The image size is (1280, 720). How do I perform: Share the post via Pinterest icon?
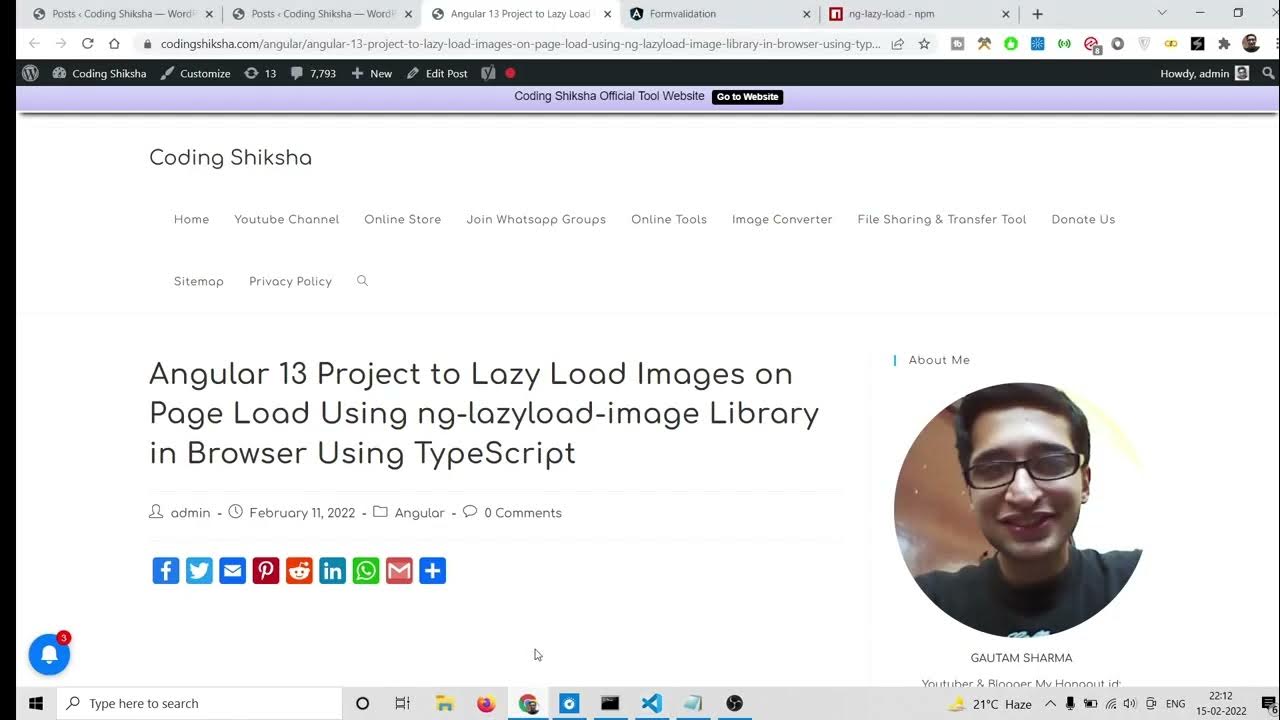(x=266, y=571)
